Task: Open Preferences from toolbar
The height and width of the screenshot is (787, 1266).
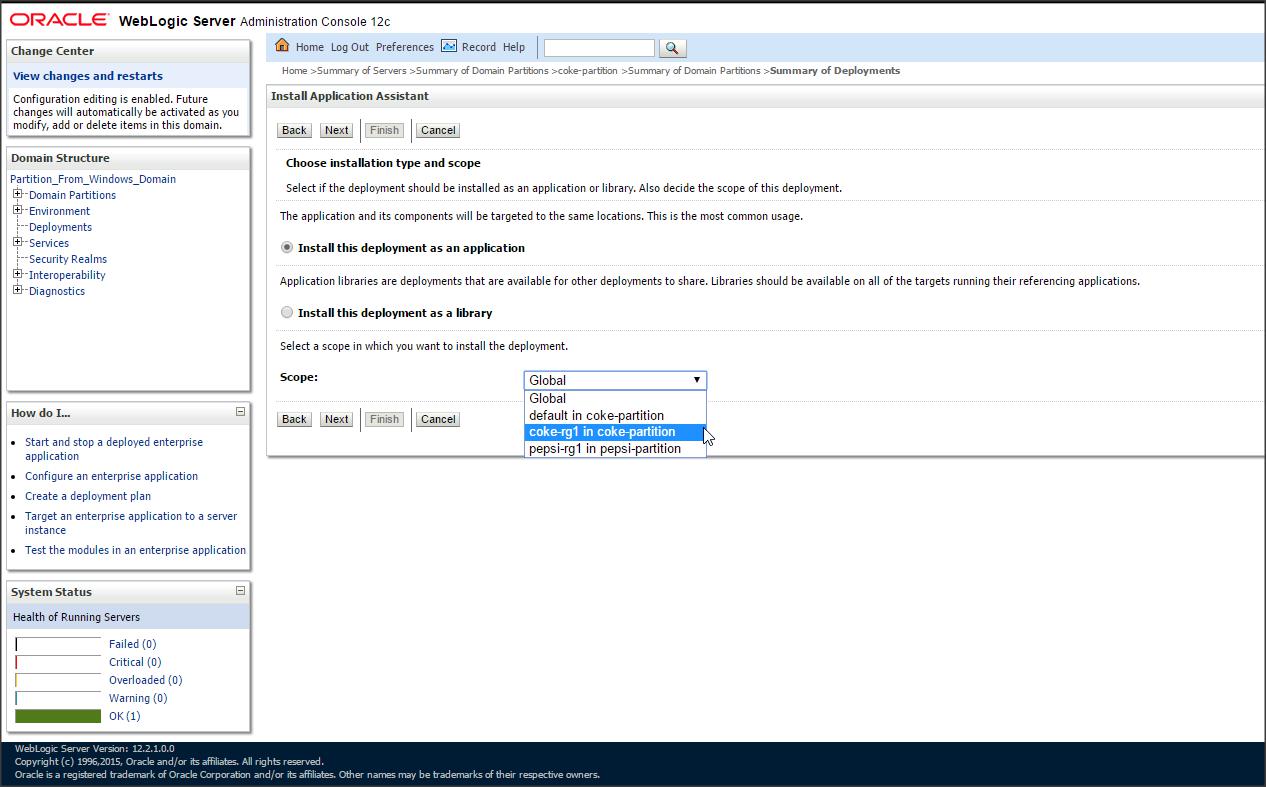Action: [x=405, y=47]
